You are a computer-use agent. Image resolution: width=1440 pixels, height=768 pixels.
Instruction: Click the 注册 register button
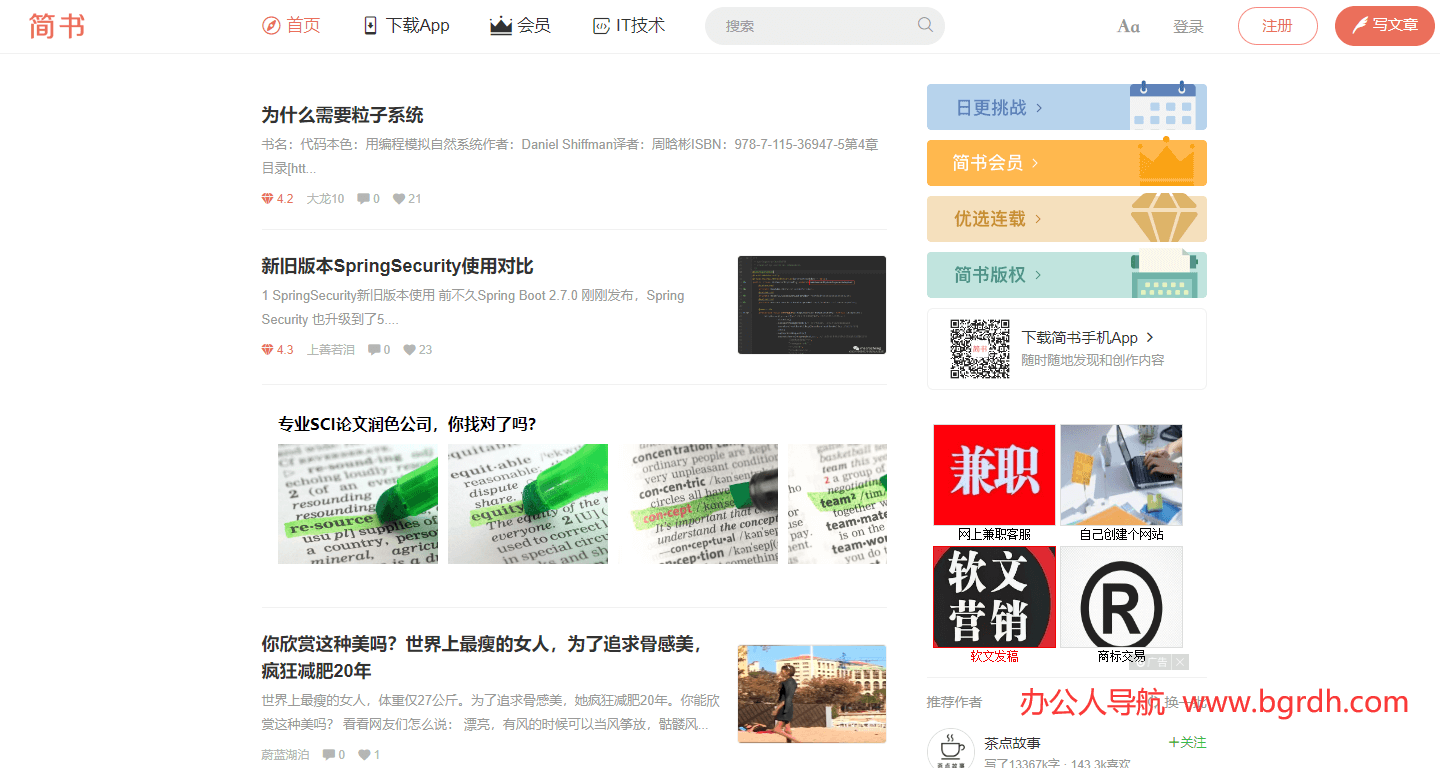pyautogui.click(x=1277, y=26)
